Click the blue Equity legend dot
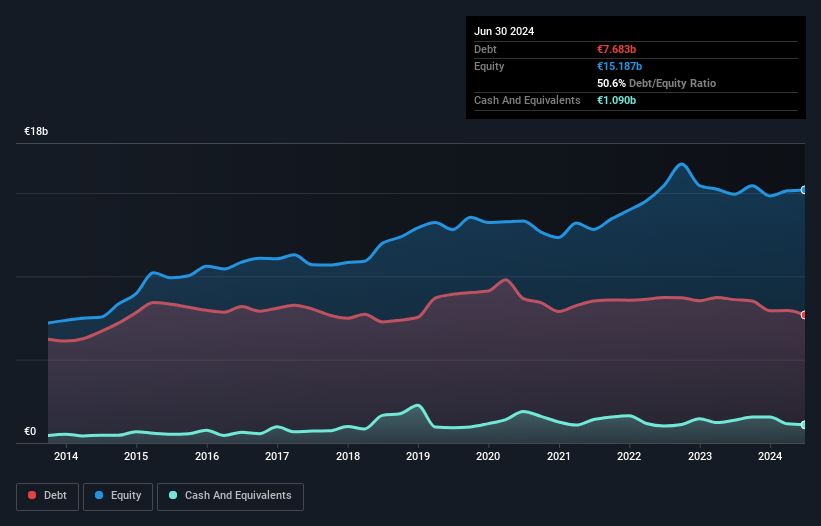Image resolution: width=821 pixels, height=526 pixels. 99,495
